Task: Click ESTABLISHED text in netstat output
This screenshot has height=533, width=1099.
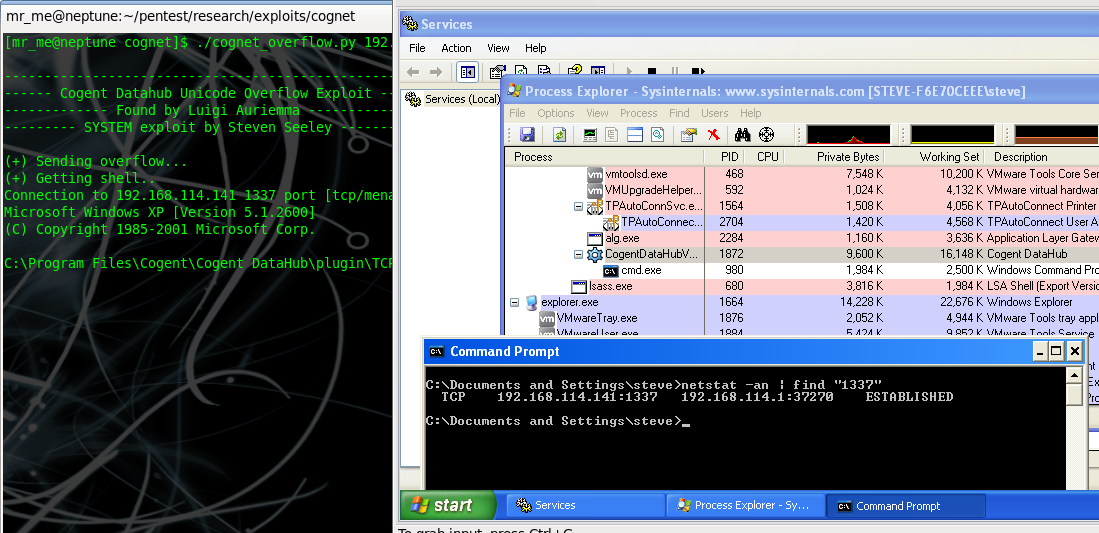Action: 909,397
